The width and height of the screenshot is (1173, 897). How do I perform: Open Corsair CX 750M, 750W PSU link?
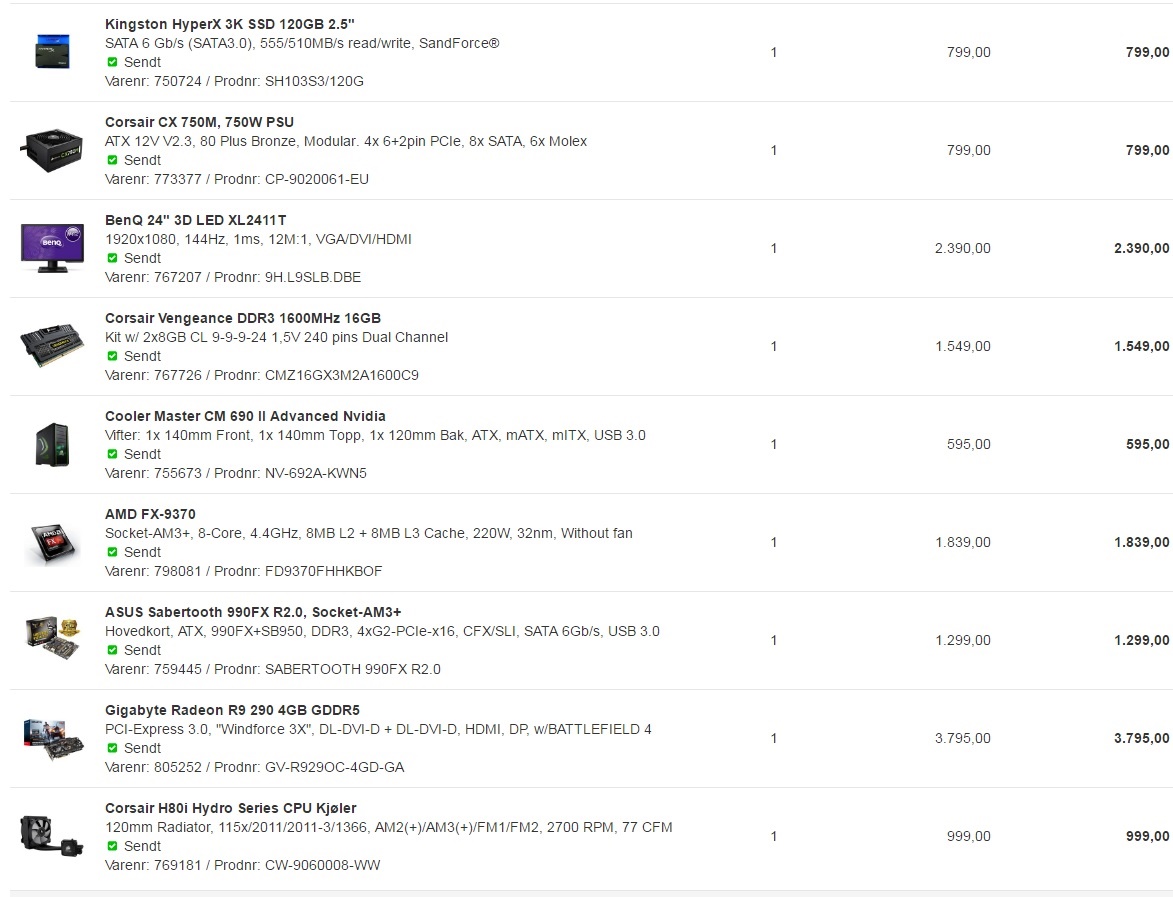pos(199,122)
